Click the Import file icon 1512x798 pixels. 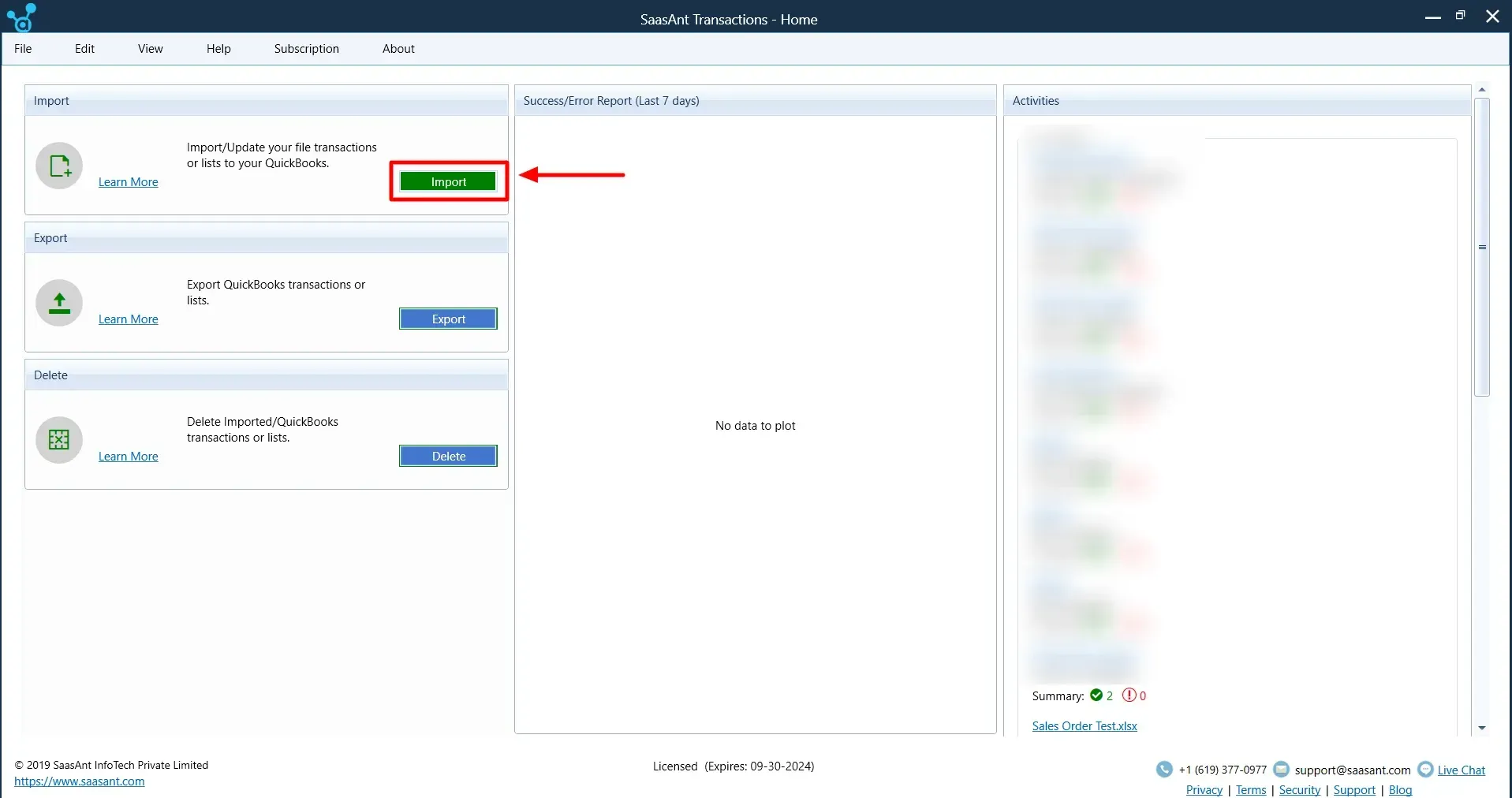click(59, 166)
